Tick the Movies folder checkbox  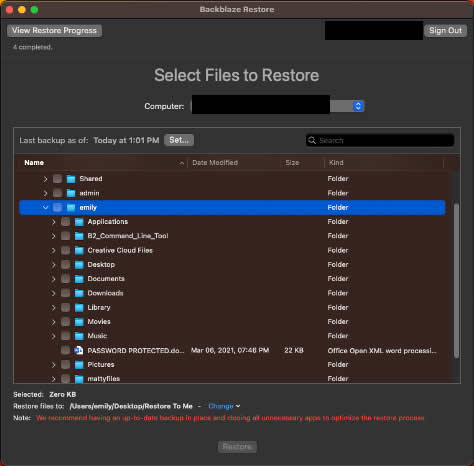[66, 322]
